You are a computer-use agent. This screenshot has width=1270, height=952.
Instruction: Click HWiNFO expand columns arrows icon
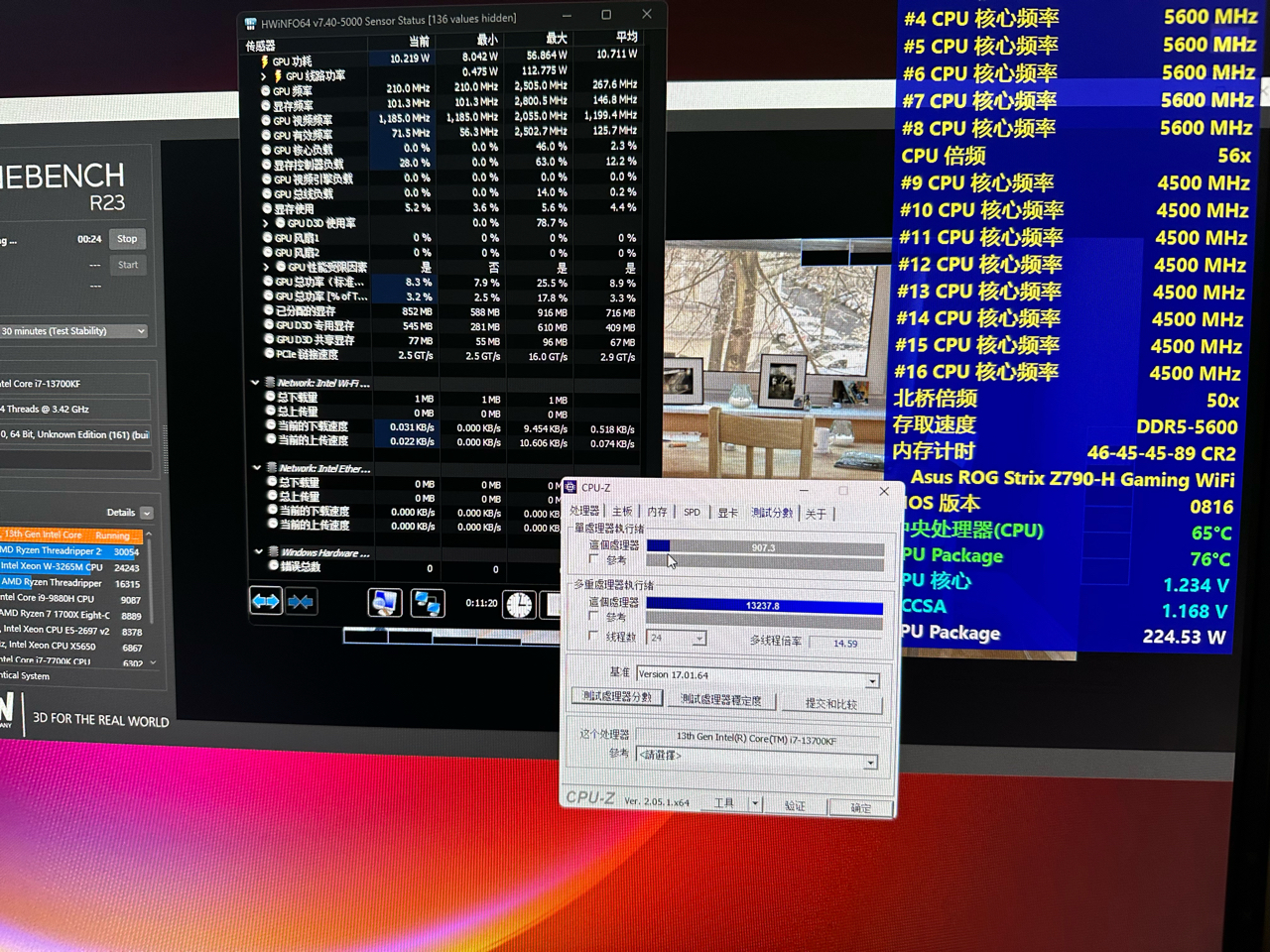pos(266,601)
